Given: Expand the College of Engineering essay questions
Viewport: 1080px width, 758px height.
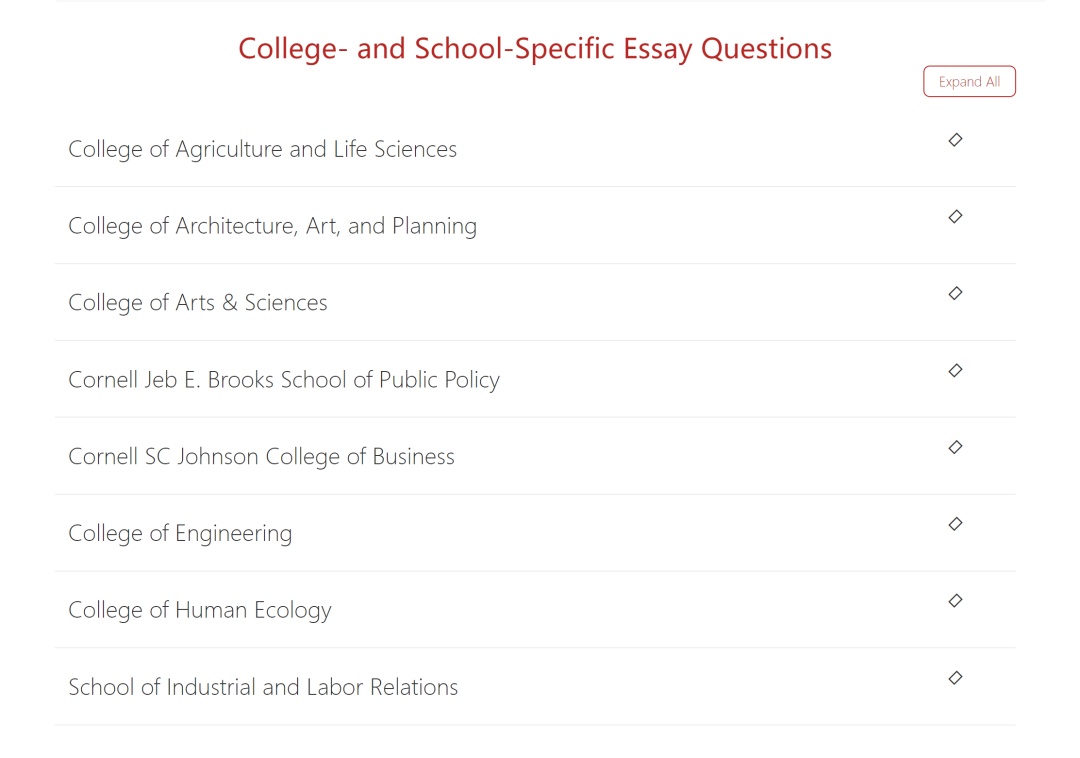Looking at the screenshot, I should click(180, 534).
